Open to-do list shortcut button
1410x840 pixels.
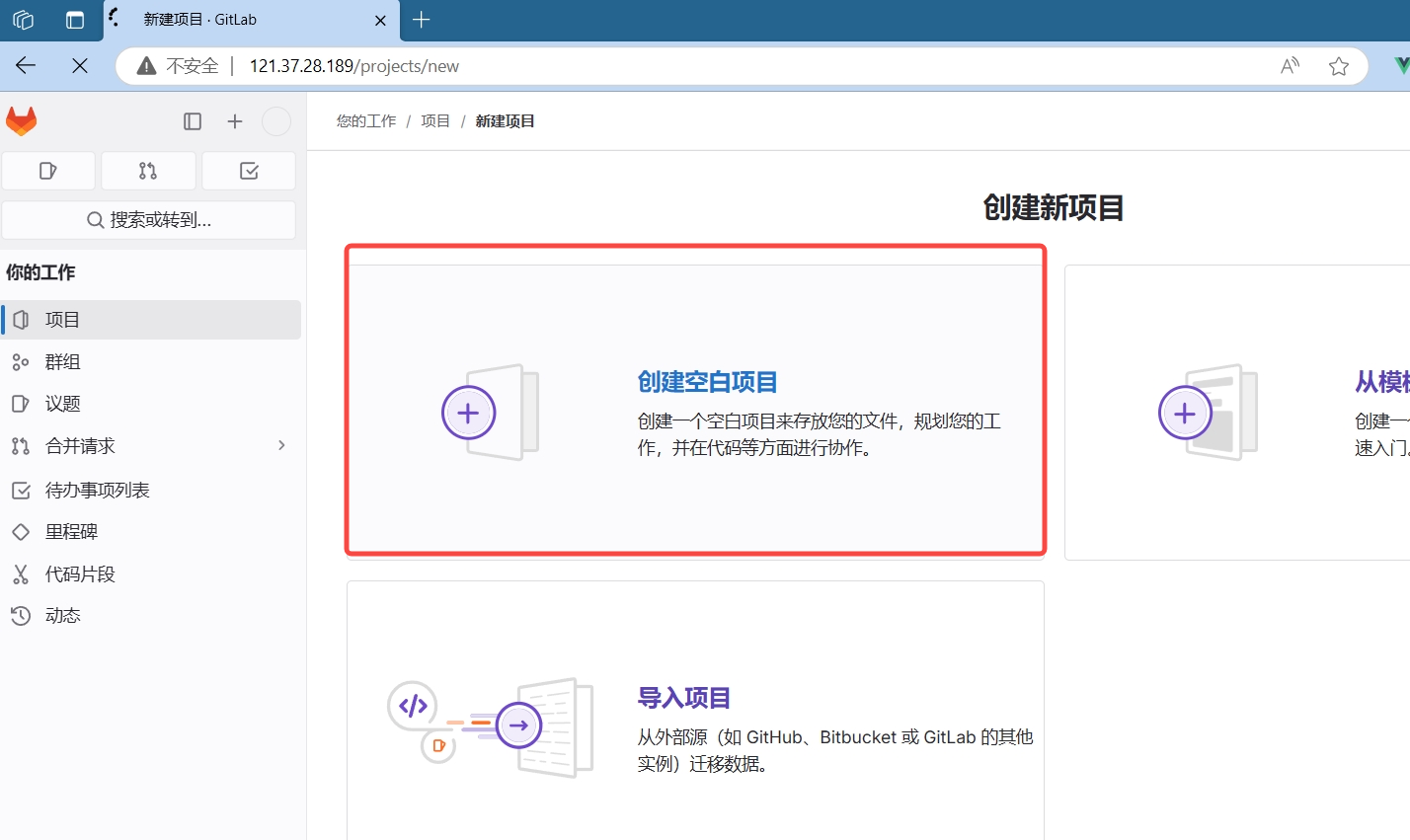(x=249, y=171)
